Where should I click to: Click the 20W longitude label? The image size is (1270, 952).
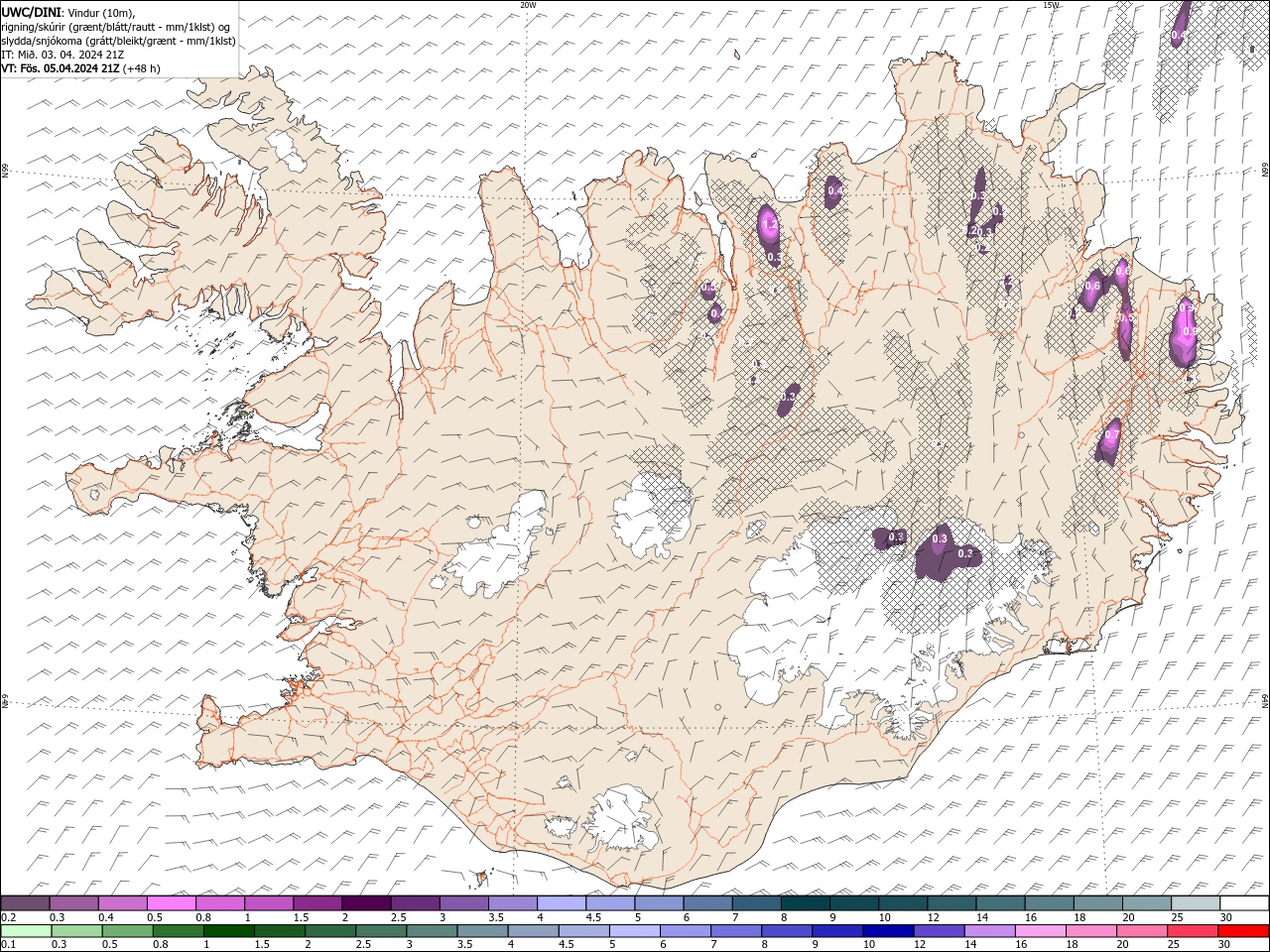tap(528, 5)
